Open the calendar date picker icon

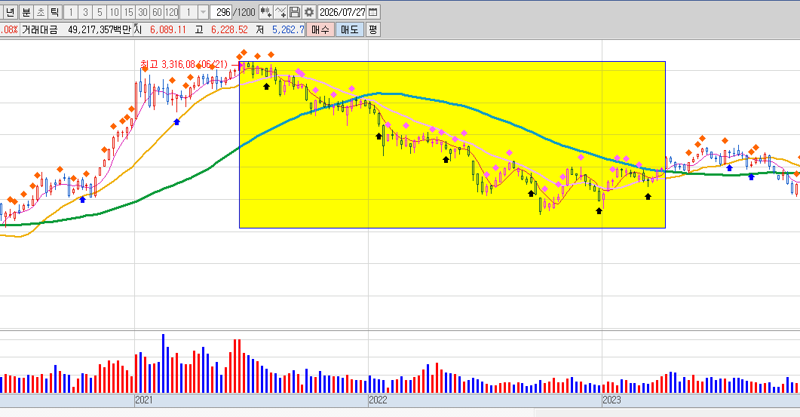coord(373,12)
